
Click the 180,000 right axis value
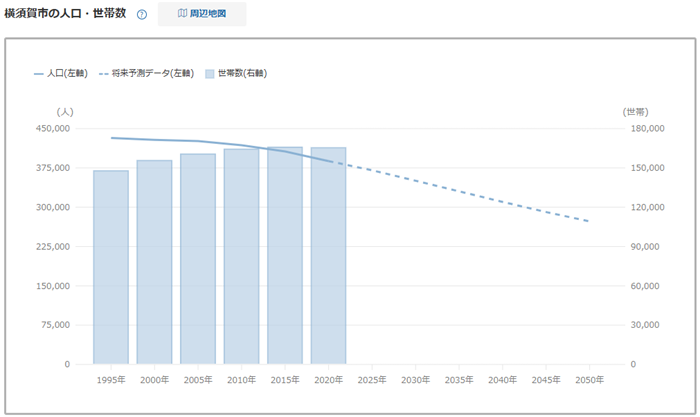647,129
